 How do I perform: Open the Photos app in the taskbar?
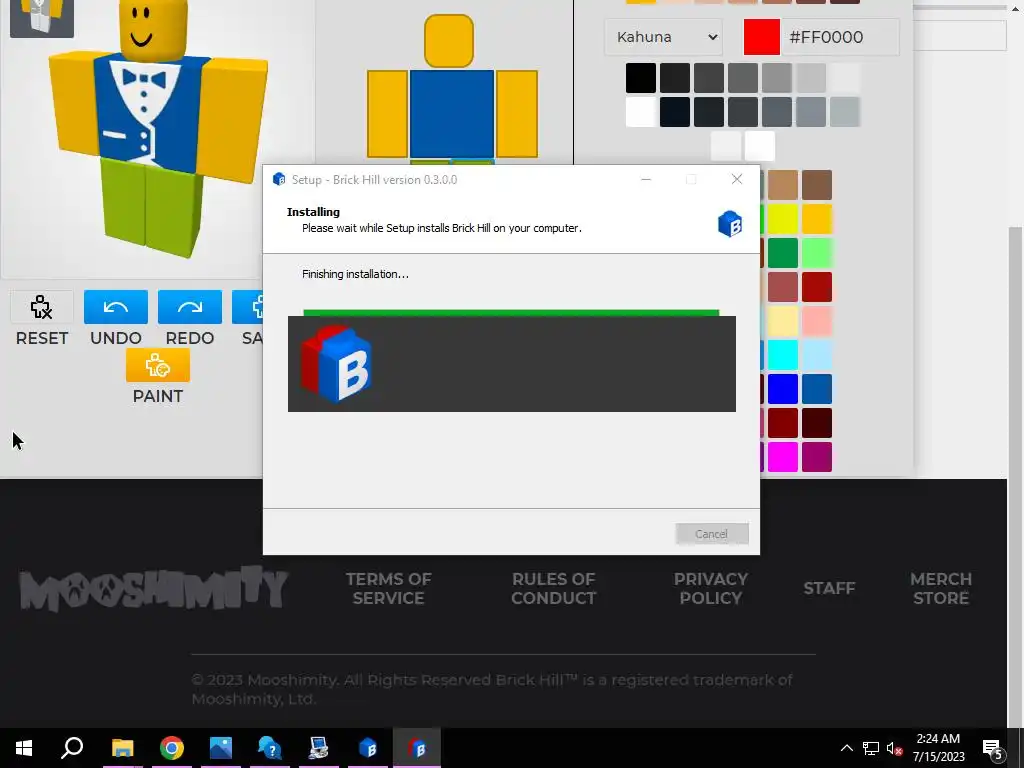point(221,748)
